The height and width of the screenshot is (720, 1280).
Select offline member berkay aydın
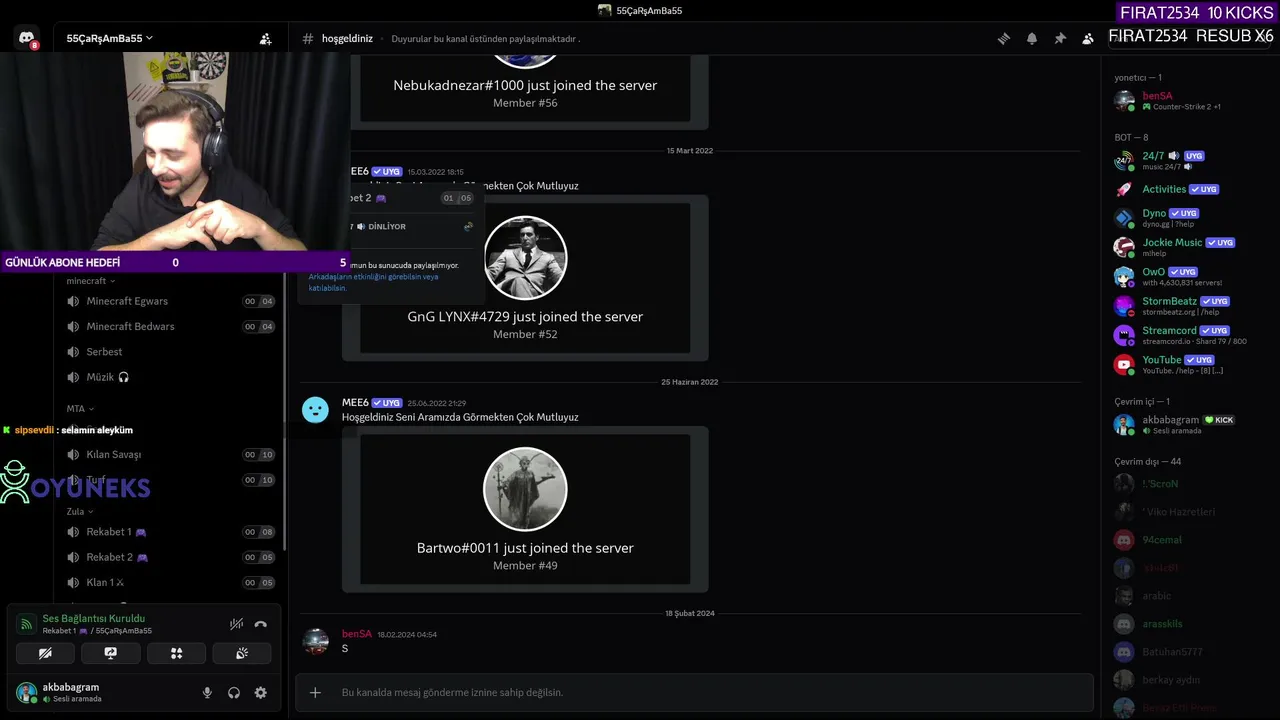(1190, 680)
